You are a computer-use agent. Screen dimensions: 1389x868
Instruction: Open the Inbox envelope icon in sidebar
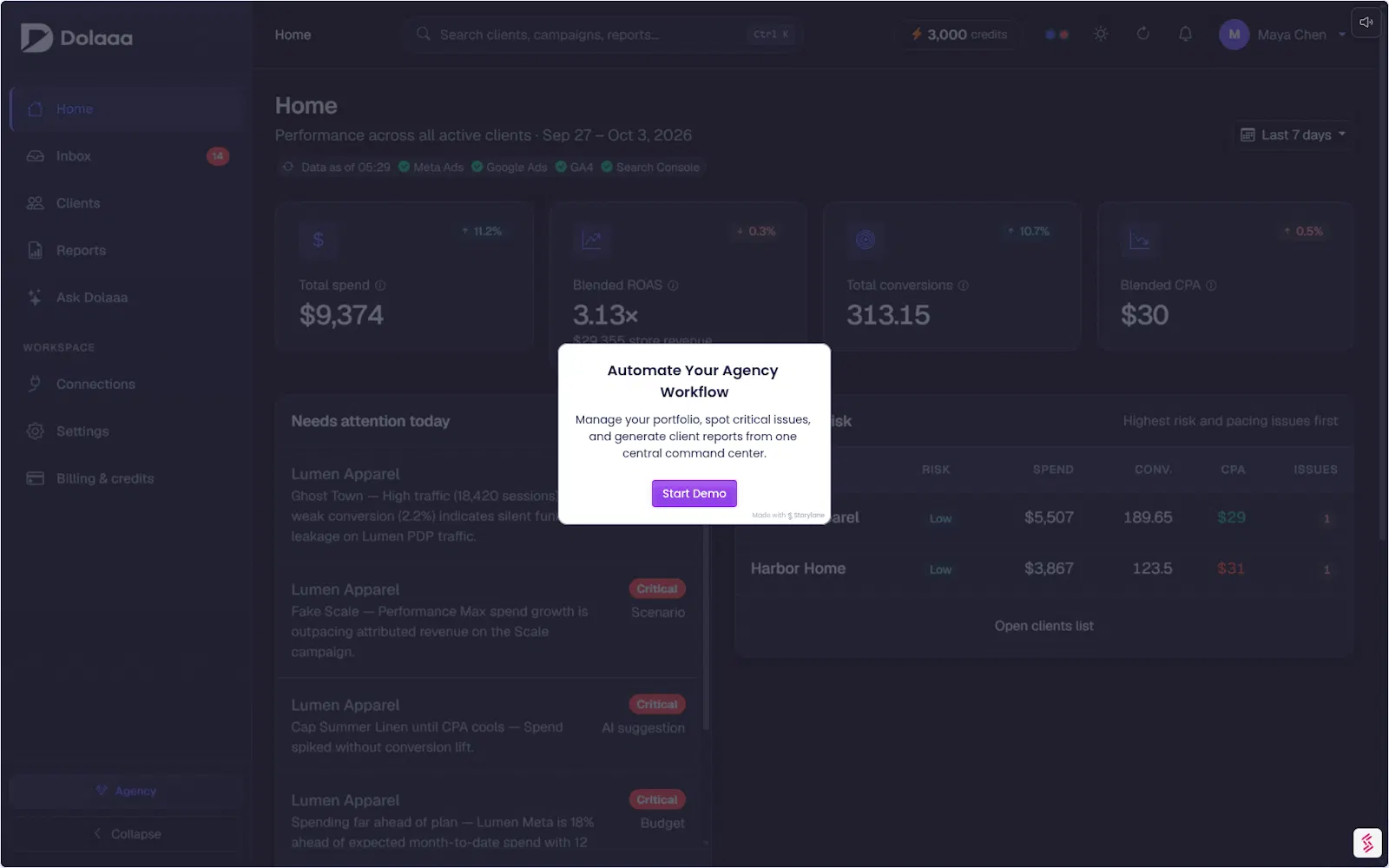pos(35,156)
